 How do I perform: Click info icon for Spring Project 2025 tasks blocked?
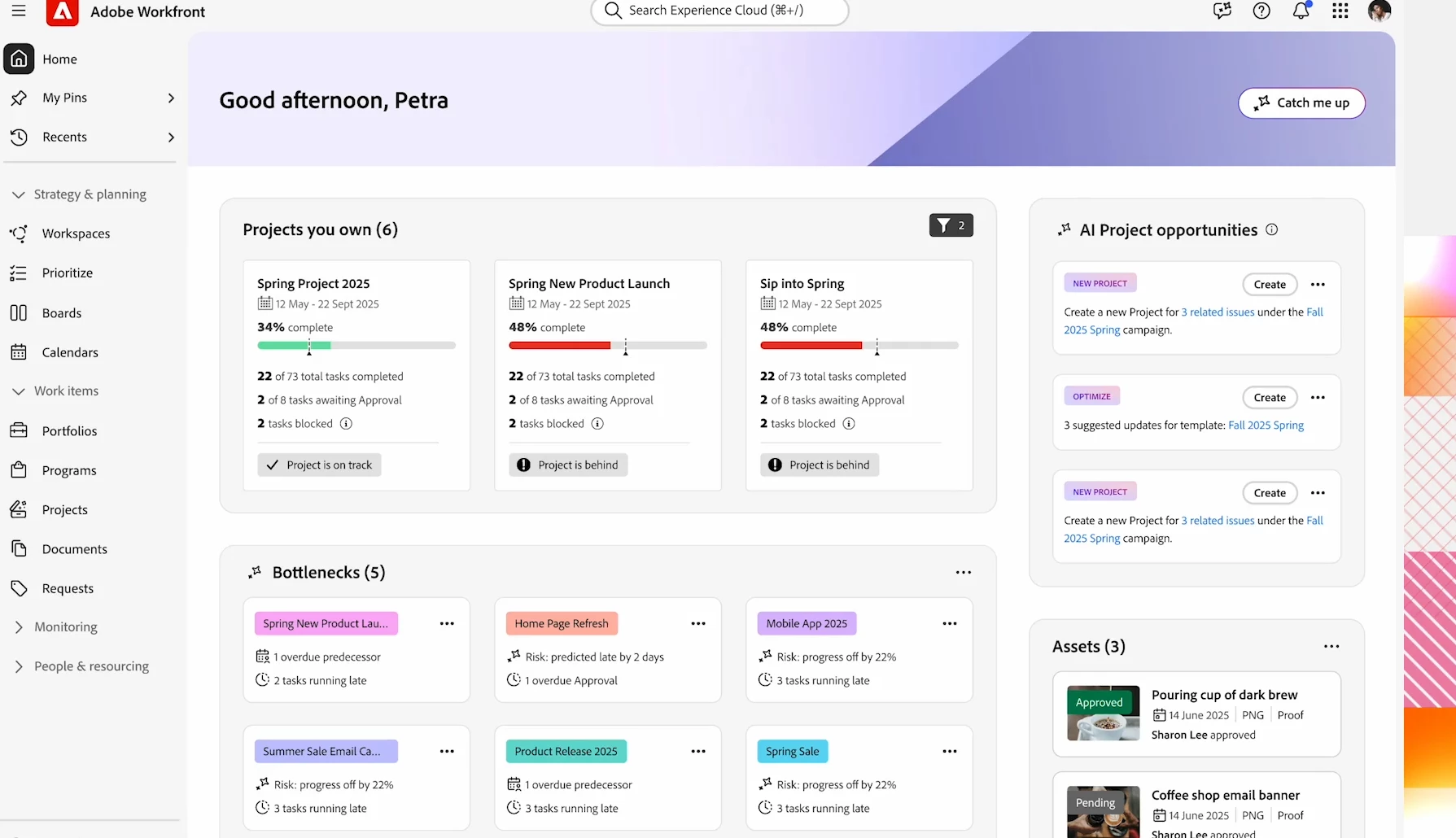coord(346,423)
